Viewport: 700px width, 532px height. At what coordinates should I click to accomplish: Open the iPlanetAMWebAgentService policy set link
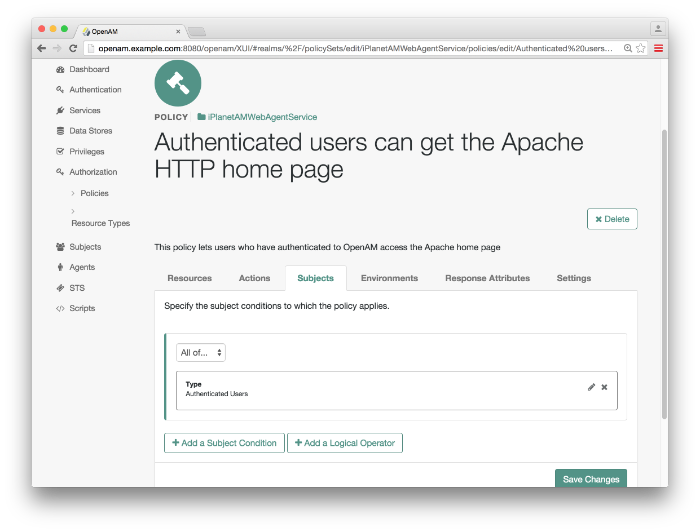coord(262,117)
